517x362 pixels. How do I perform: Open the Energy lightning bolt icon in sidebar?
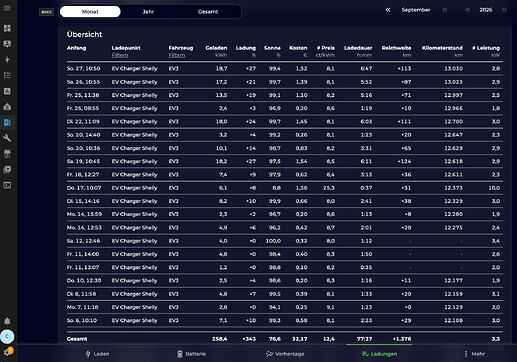[x=7, y=60]
